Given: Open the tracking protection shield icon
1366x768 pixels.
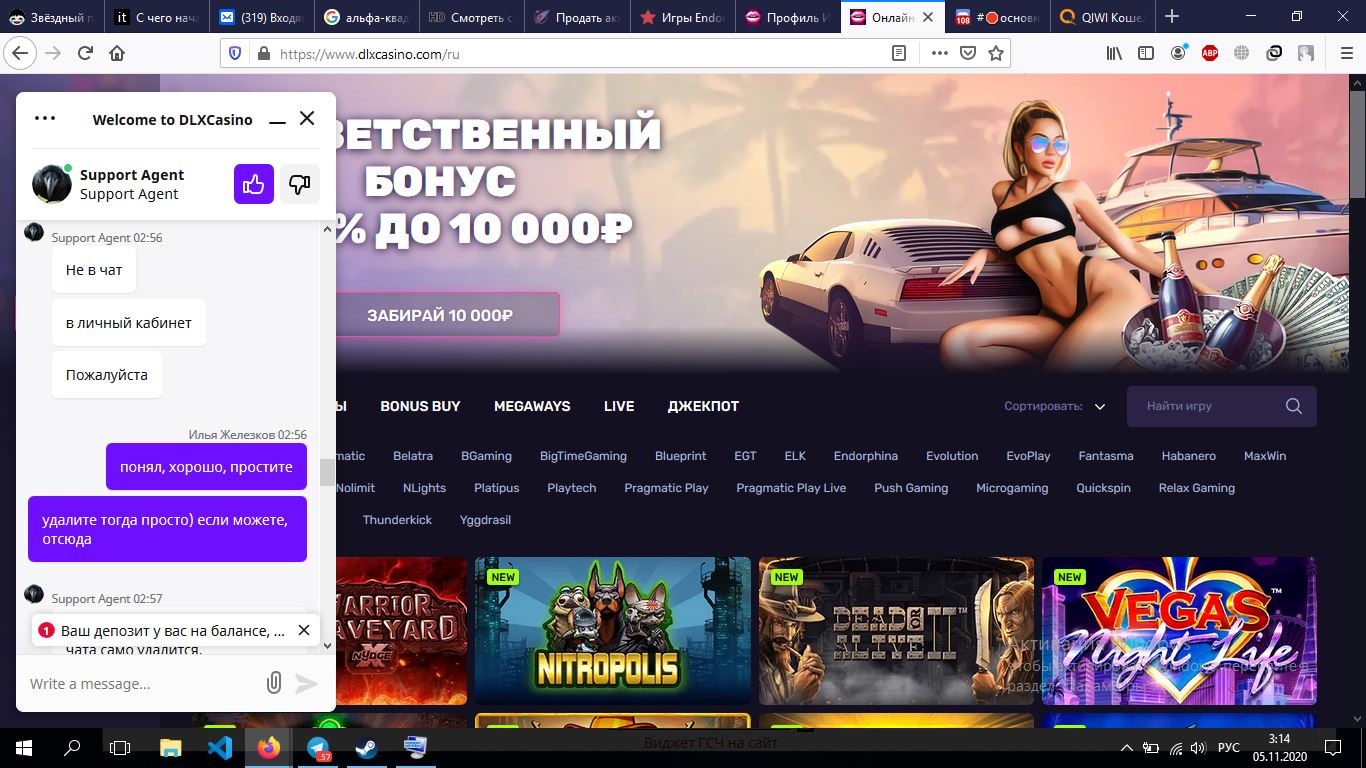Looking at the screenshot, I should click(x=236, y=54).
